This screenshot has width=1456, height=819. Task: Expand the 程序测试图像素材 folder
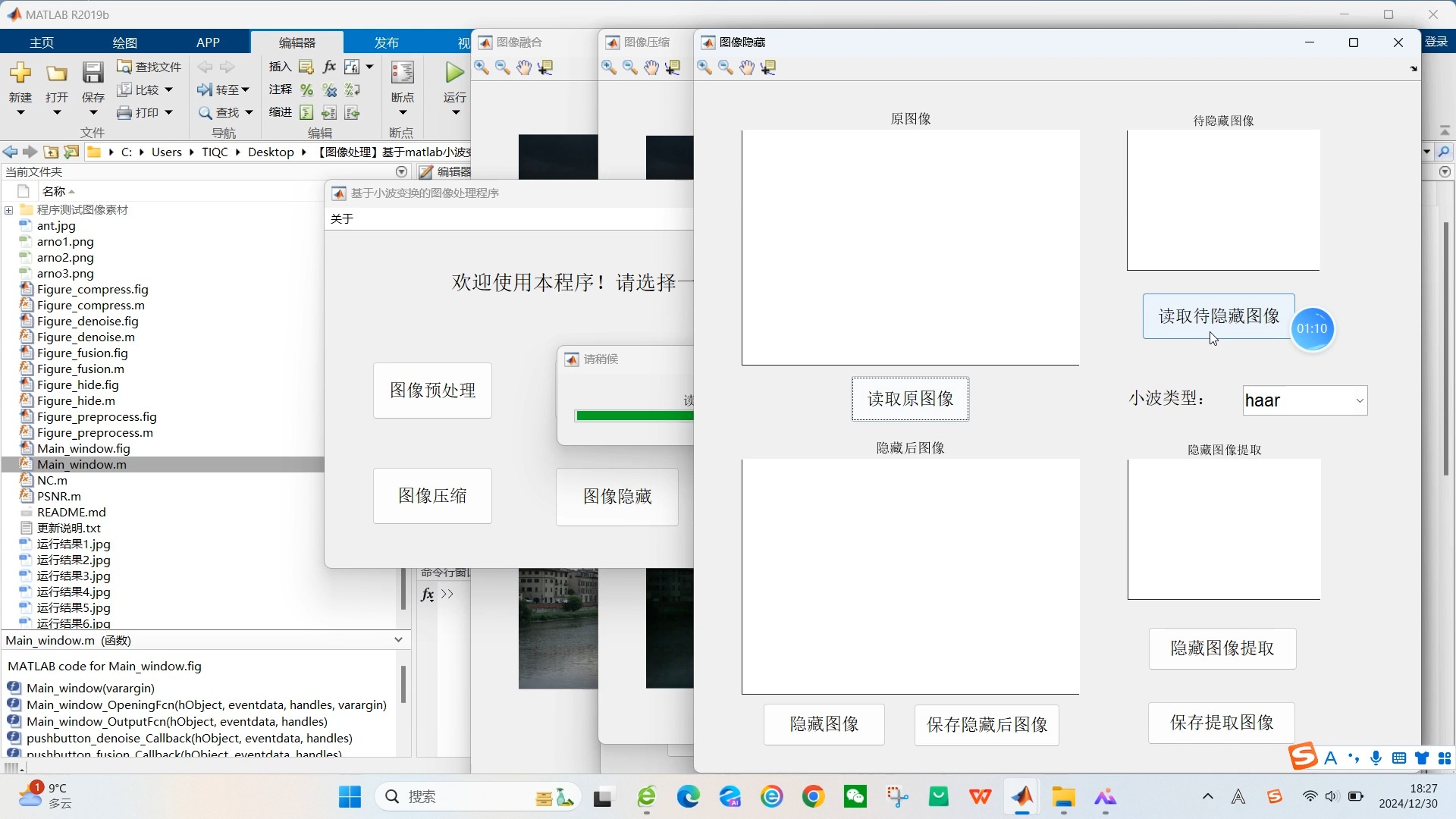click(x=9, y=210)
